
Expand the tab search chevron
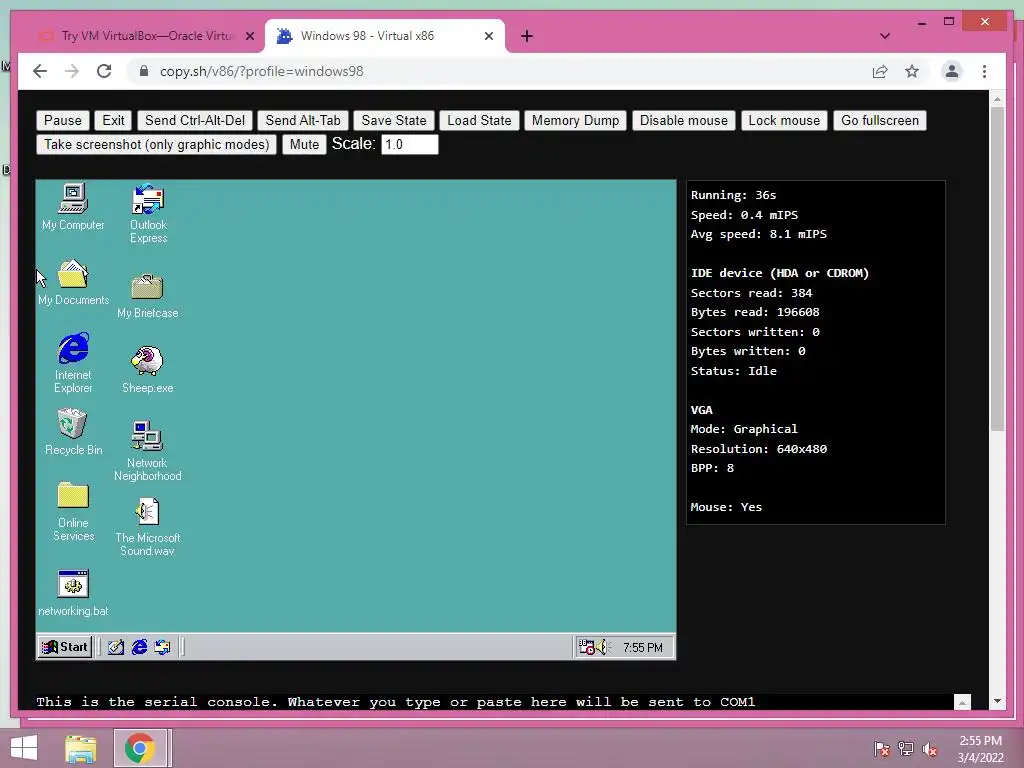[x=884, y=37]
